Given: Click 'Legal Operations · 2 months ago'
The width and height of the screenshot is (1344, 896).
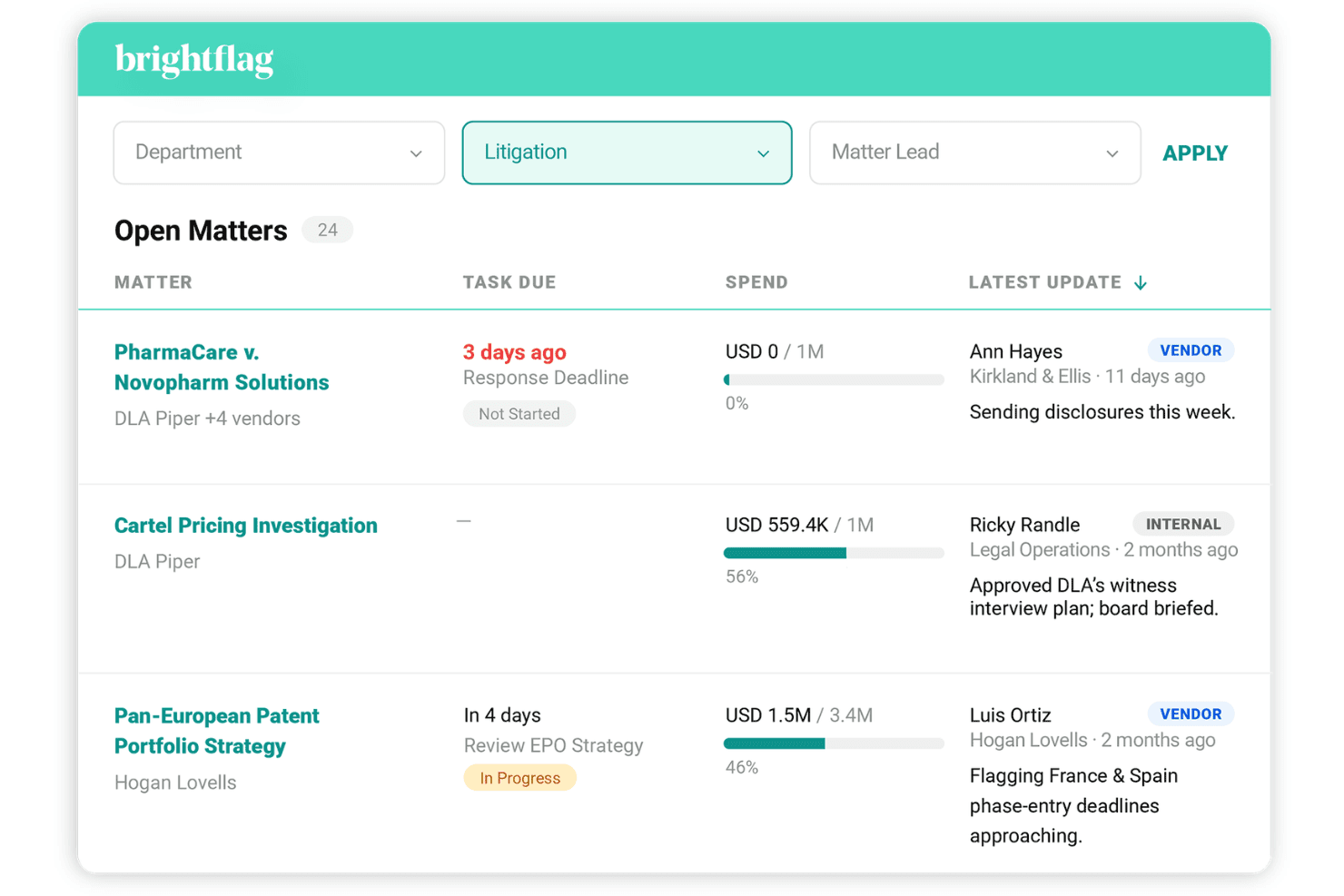Looking at the screenshot, I should 1104,550.
